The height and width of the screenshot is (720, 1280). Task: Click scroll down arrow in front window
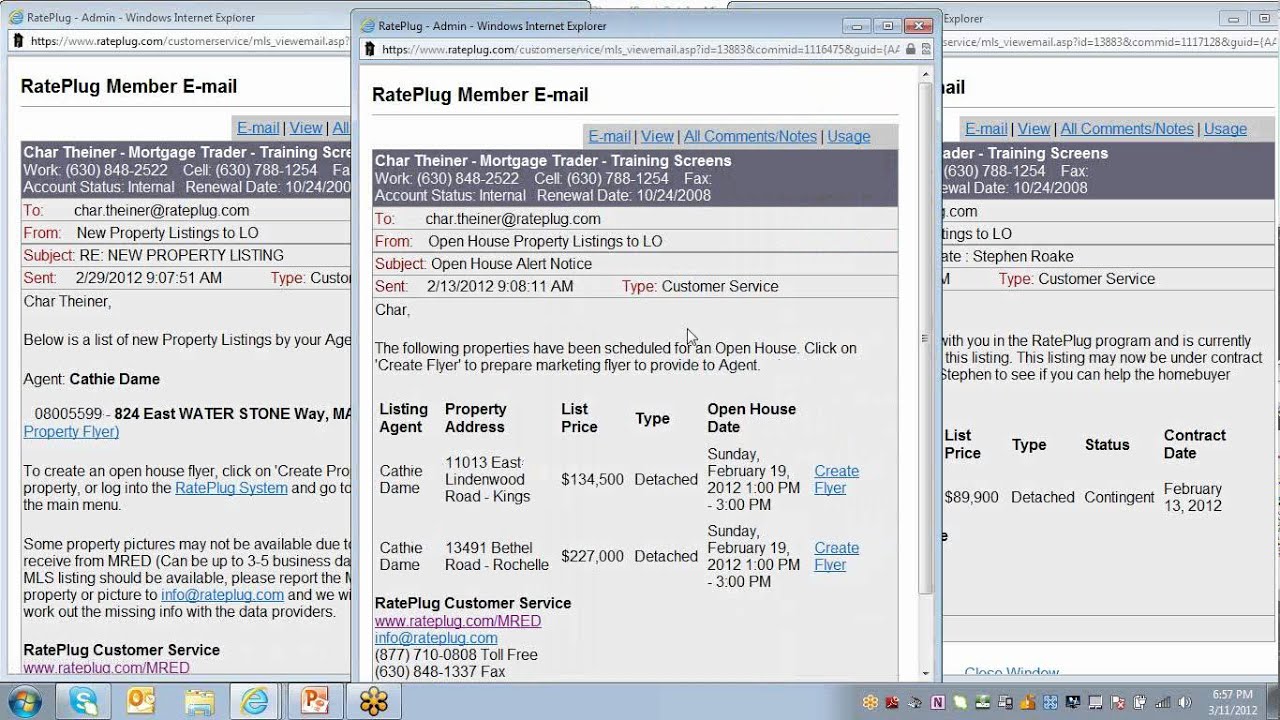[925, 673]
